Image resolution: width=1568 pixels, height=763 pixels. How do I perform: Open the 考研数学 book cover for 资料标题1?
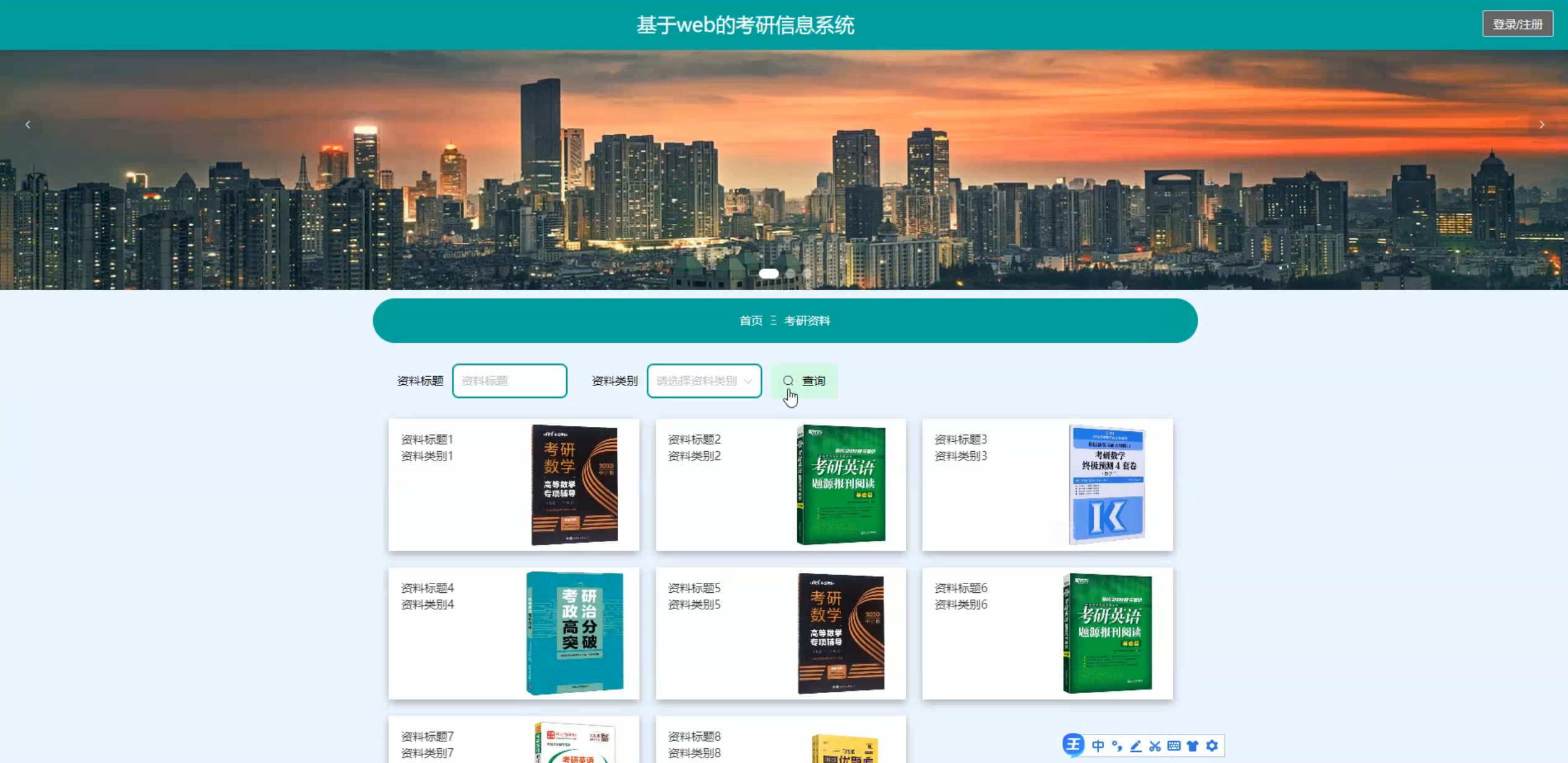click(574, 485)
